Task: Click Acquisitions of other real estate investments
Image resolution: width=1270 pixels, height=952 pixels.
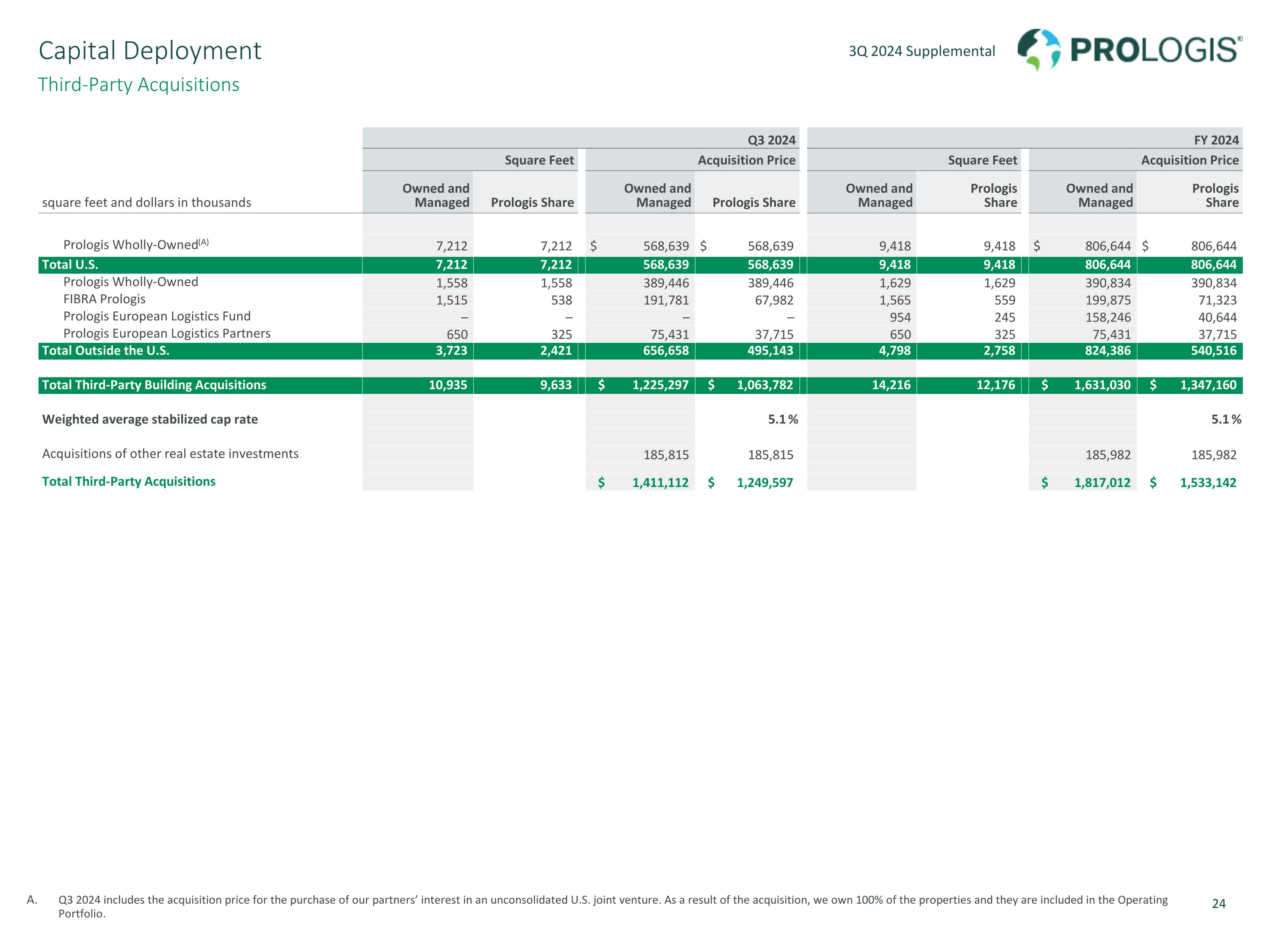Action: pos(170,454)
